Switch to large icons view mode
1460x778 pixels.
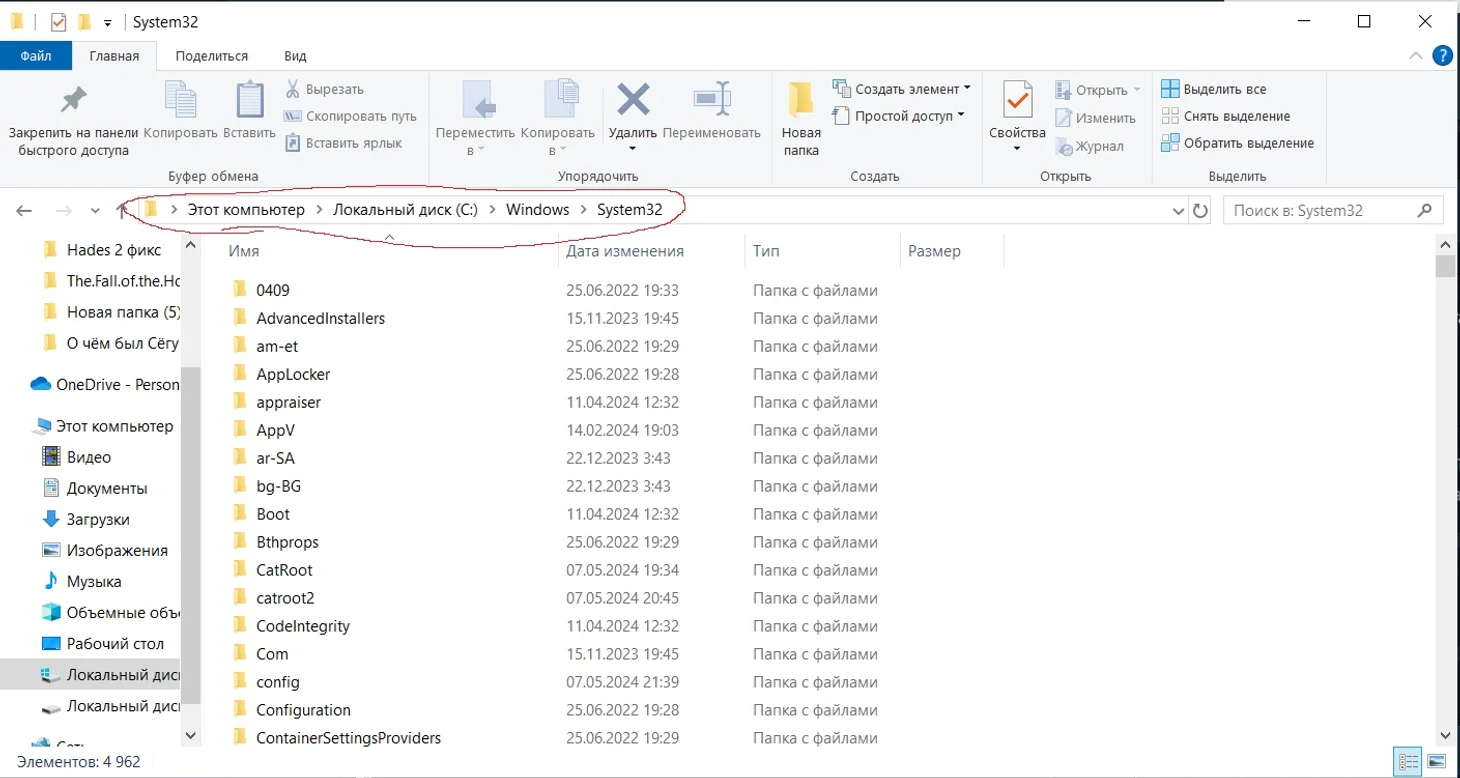point(1437,760)
